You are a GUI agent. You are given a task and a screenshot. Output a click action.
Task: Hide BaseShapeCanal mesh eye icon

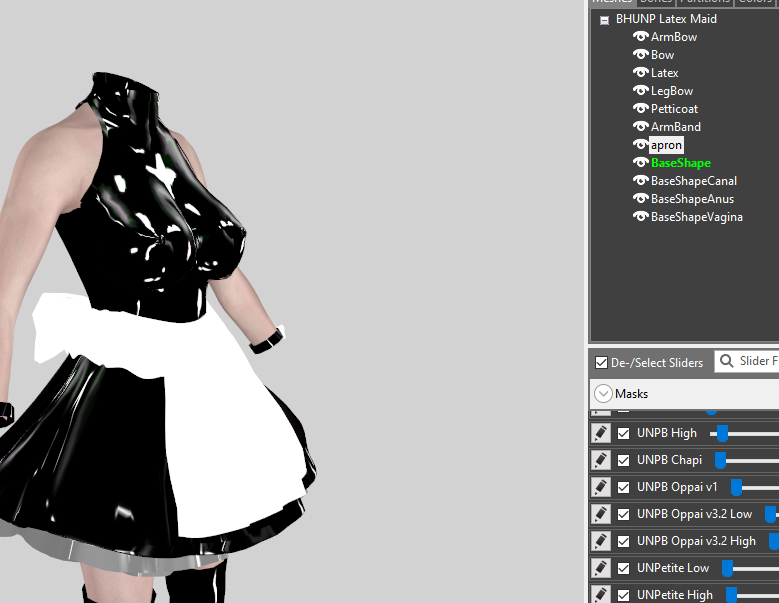pyautogui.click(x=640, y=180)
